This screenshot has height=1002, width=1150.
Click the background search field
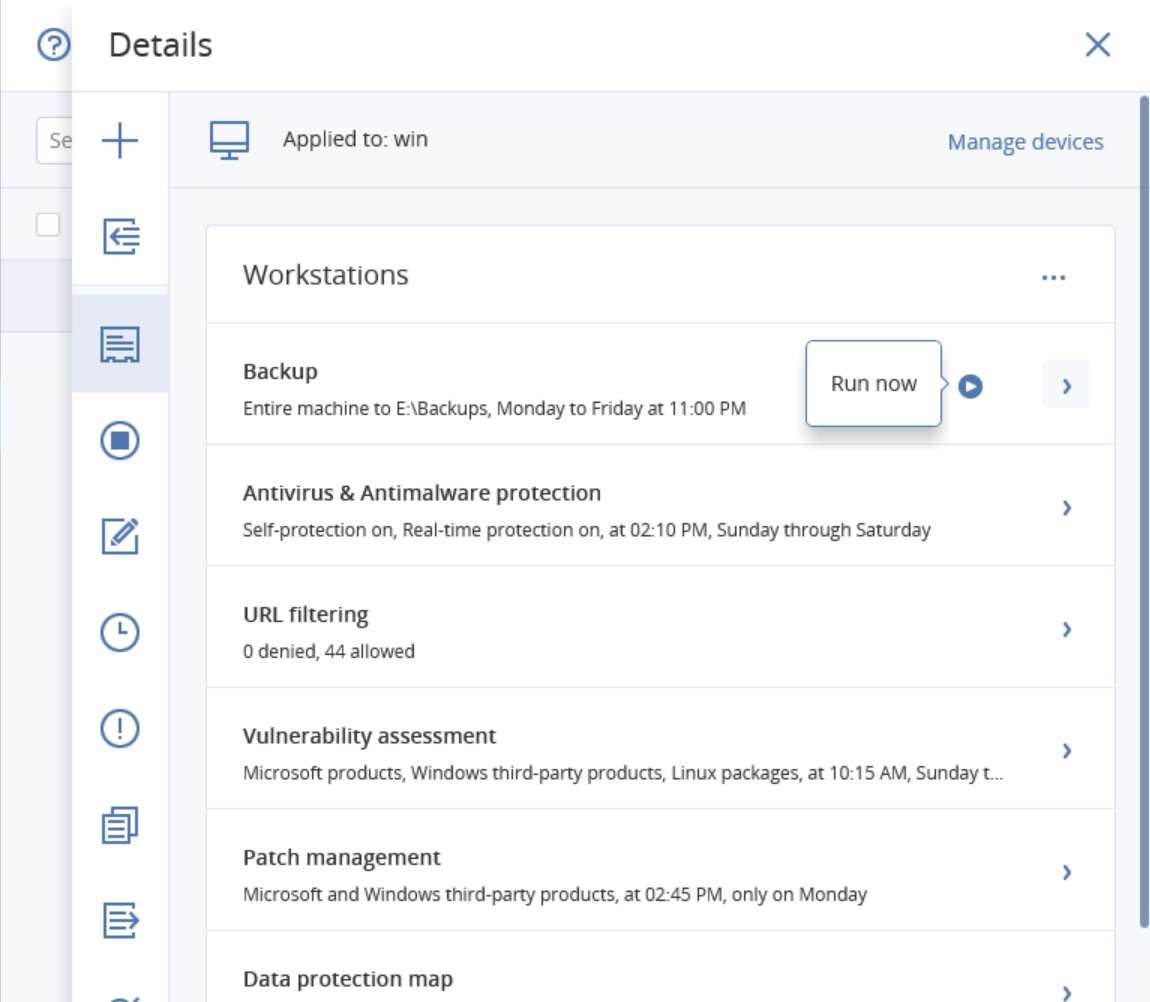click(54, 140)
